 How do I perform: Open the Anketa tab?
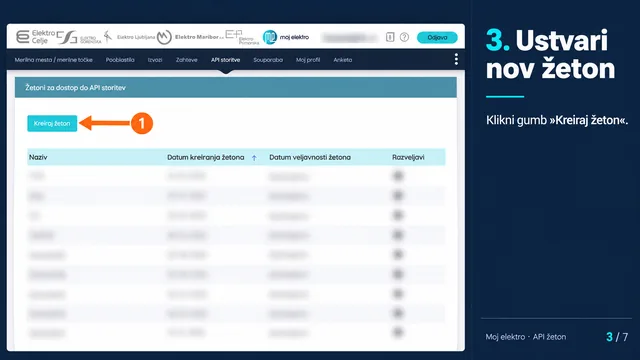coord(342,60)
